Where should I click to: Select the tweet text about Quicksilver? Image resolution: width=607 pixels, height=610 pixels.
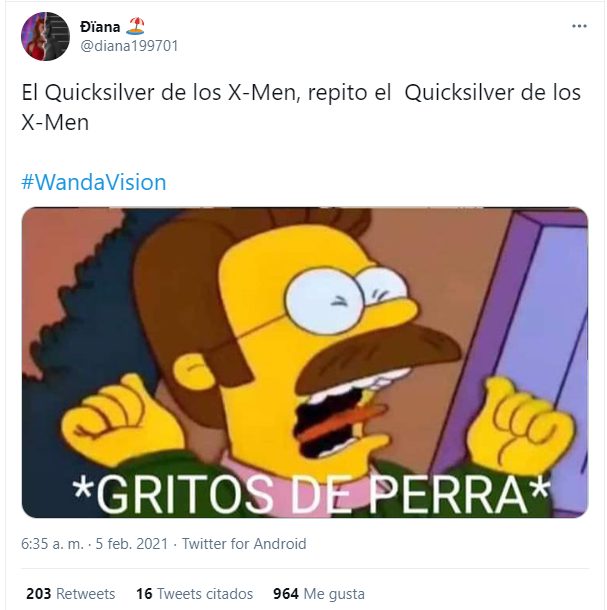pos(301,107)
